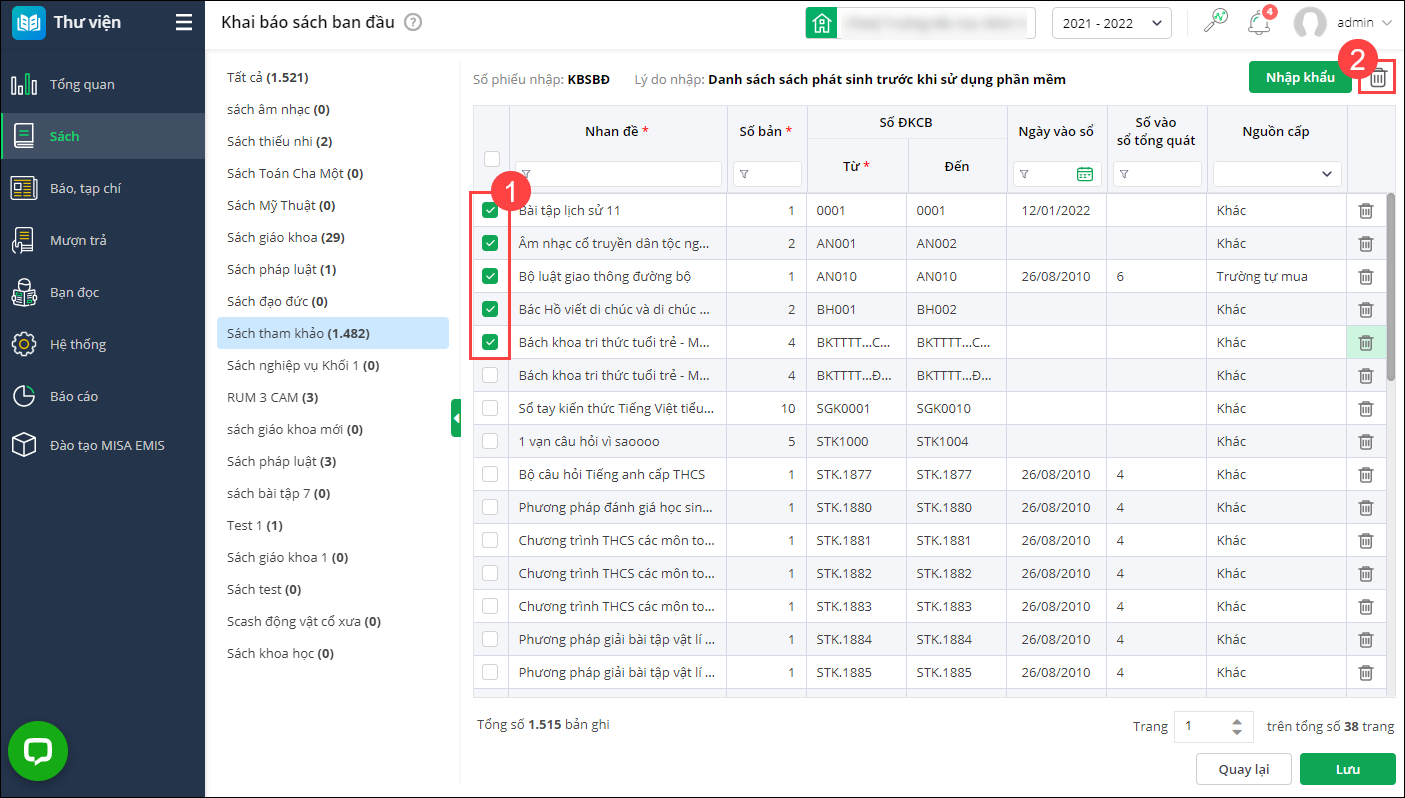
Task: Delete the row Bộ luật giao thông đường bộ
Action: click(1365, 277)
